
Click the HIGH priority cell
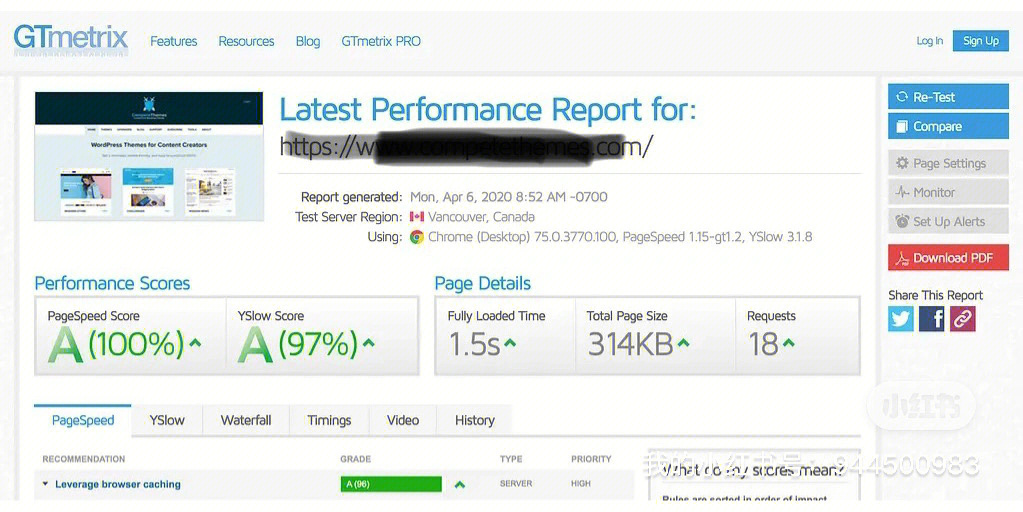581,483
